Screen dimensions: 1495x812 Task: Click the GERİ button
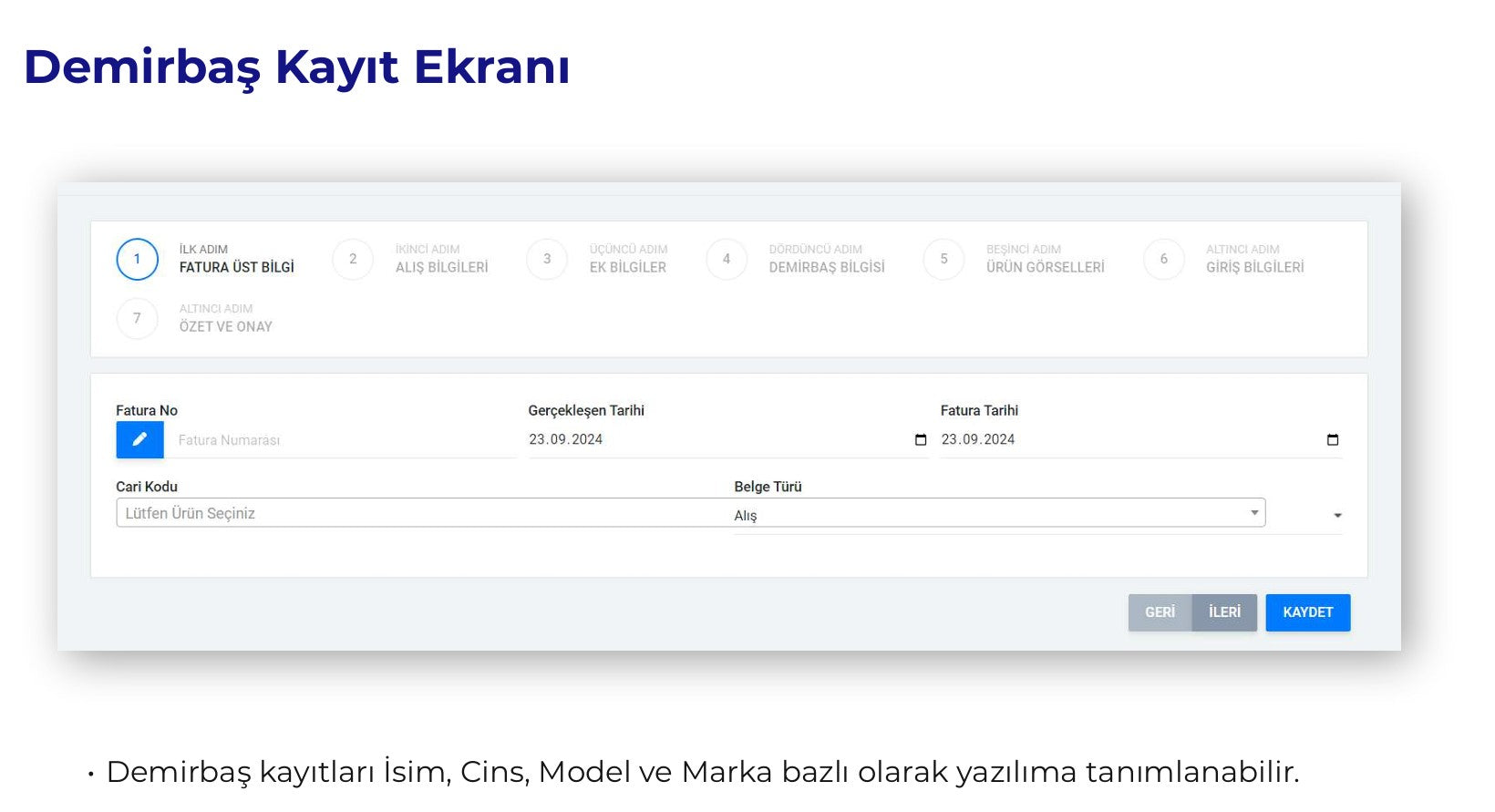1160,612
